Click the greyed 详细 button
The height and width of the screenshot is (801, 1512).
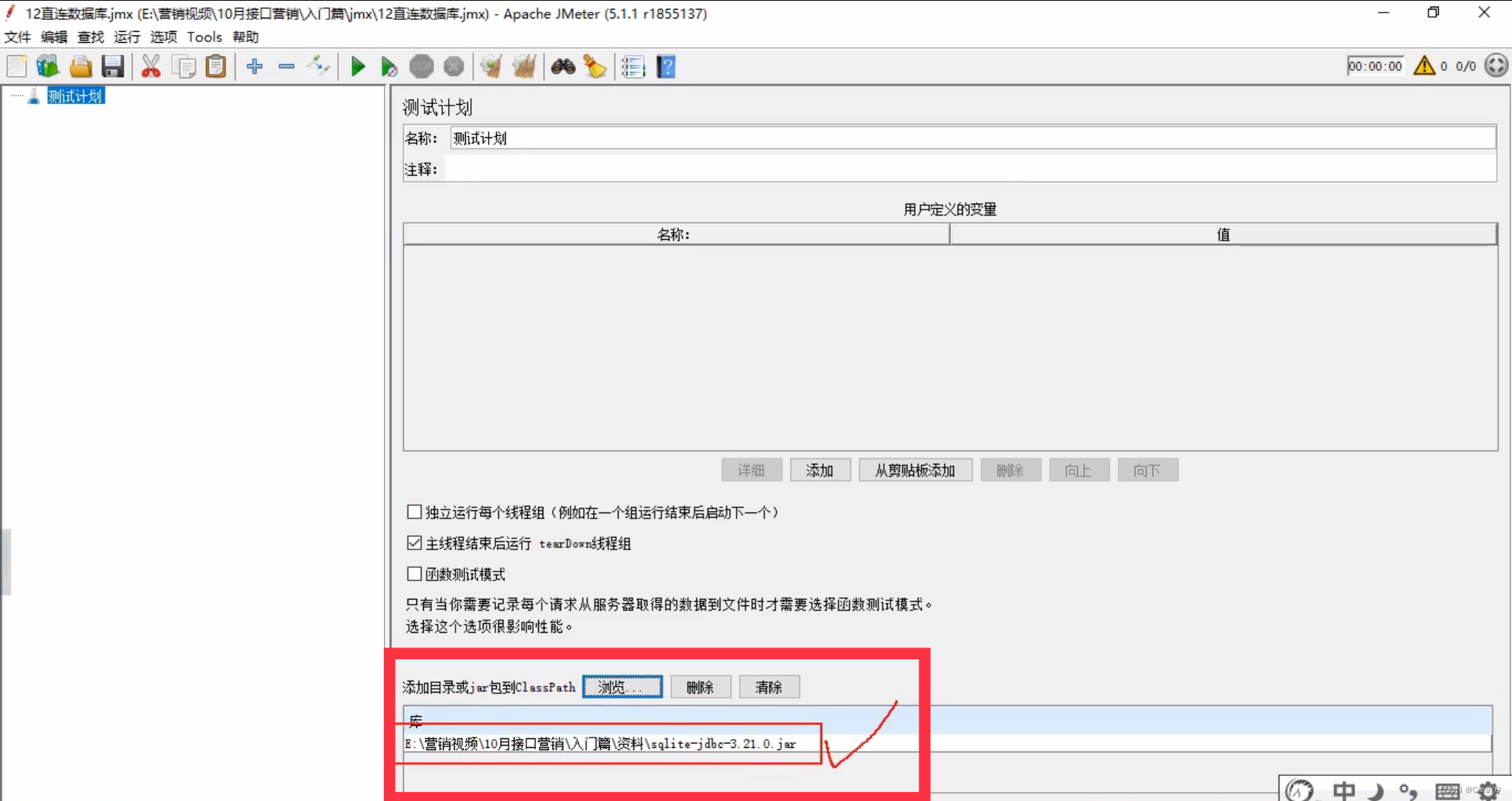(751, 470)
